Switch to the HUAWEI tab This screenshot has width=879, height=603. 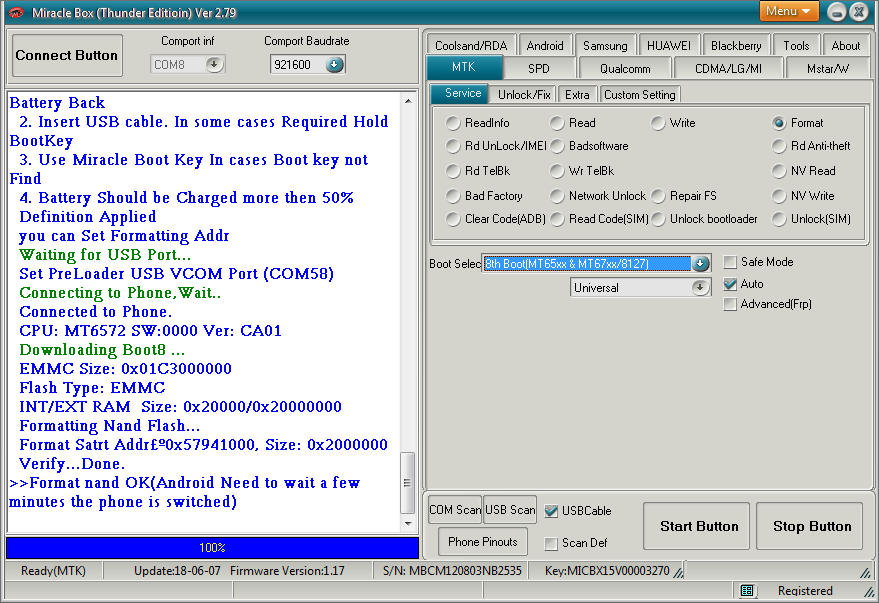[669, 45]
